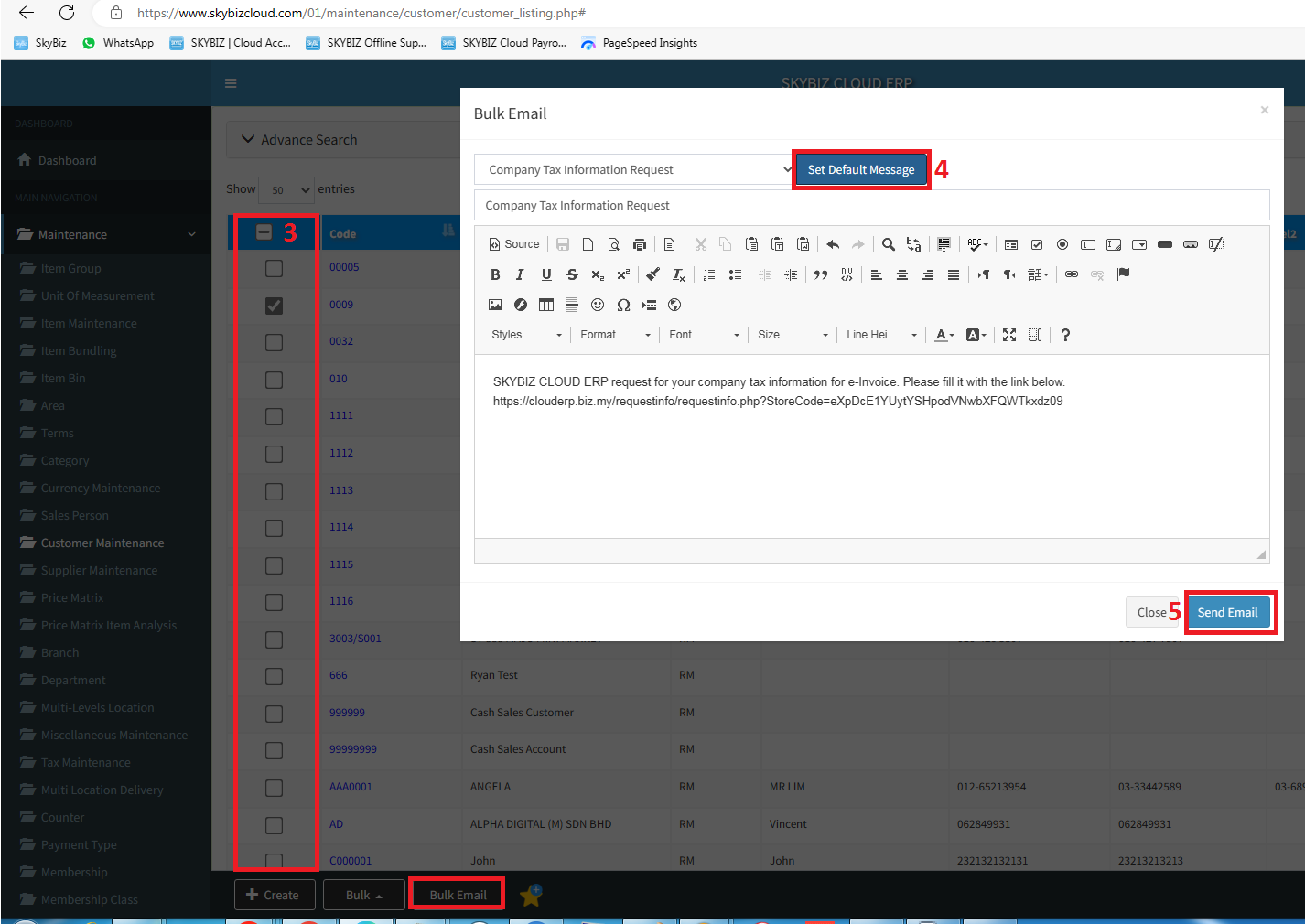1305x924 pixels.
Task: Open Customer Maintenance in the sidebar
Action: (102, 543)
